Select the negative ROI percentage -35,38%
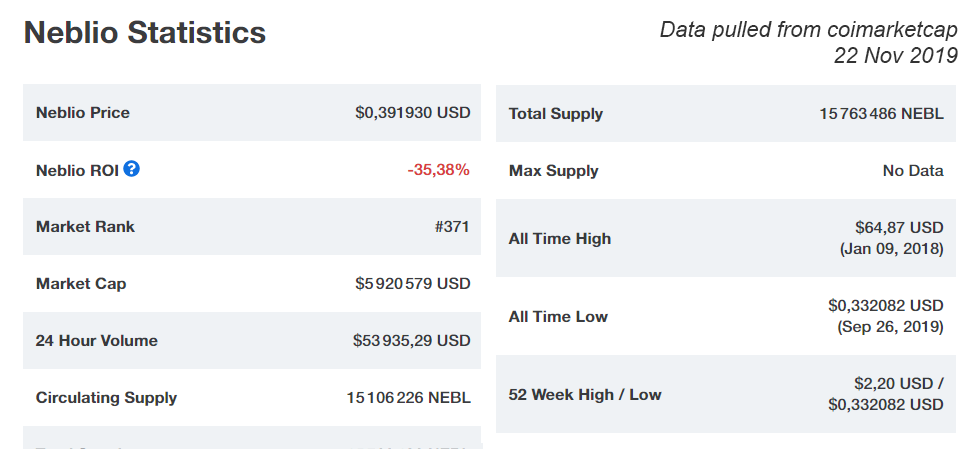The width and height of the screenshot is (980, 449). tap(438, 169)
